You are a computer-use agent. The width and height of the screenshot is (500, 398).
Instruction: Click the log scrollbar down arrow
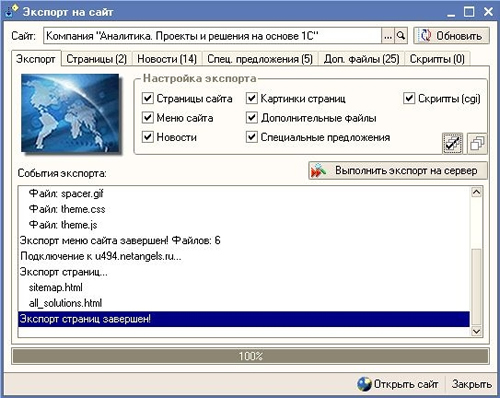pyautogui.click(x=476, y=331)
